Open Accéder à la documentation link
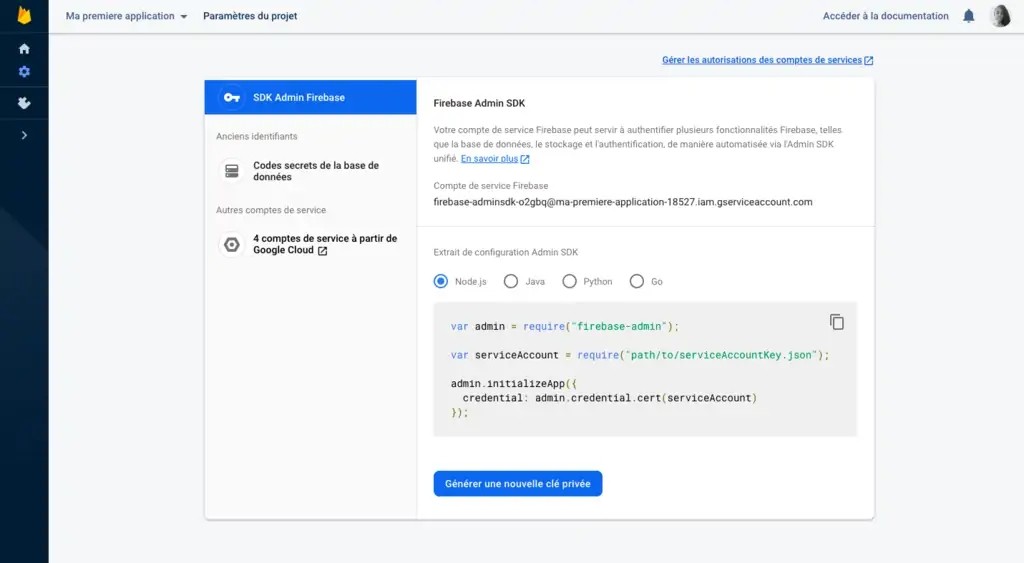The height and width of the screenshot is (563, 1024). (886, 16)
